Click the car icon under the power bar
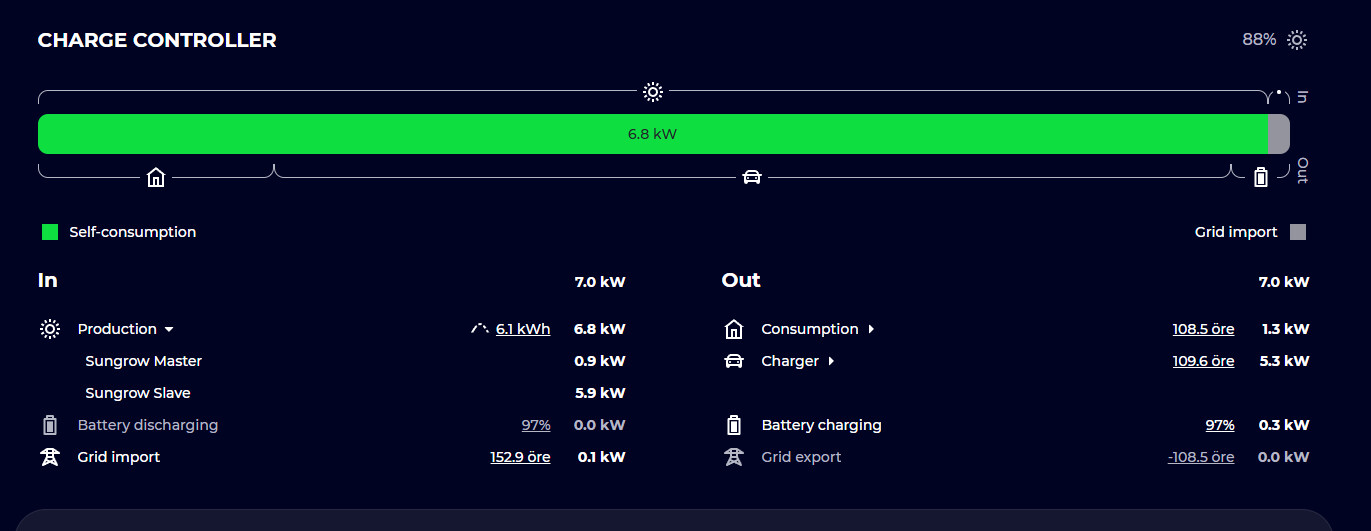Image resolution: width=1371 pixels, height=531 pixels. tap(752, 178)
